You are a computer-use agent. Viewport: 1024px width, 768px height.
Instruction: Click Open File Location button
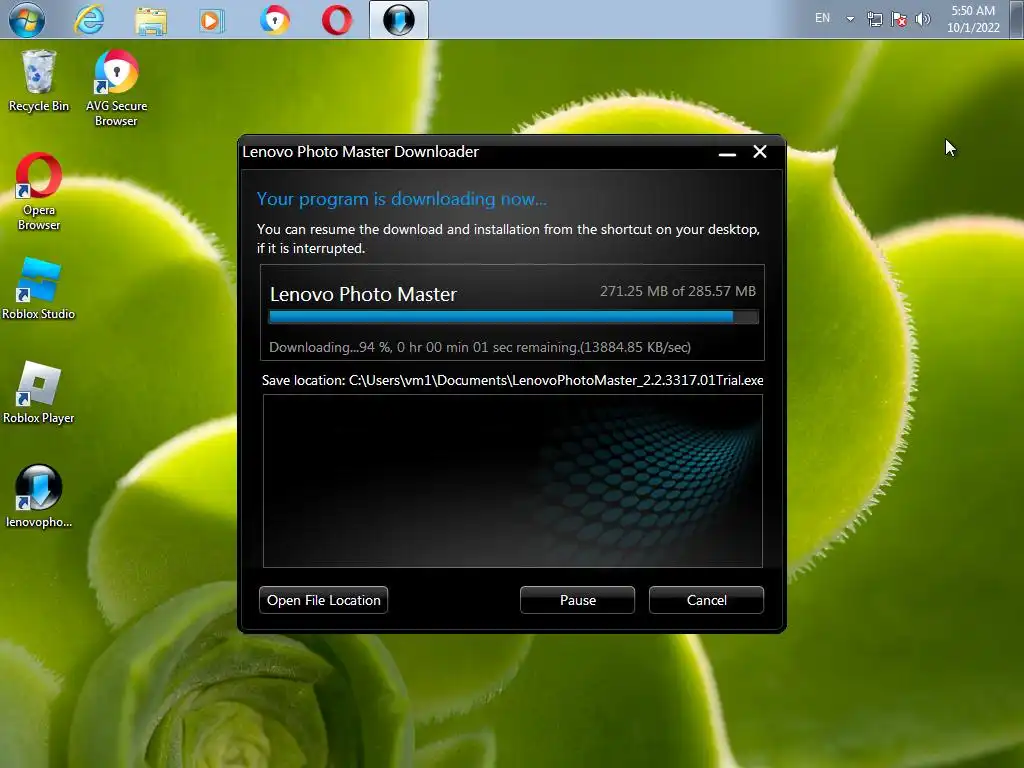pyautogui.click(x=323, y=600)
